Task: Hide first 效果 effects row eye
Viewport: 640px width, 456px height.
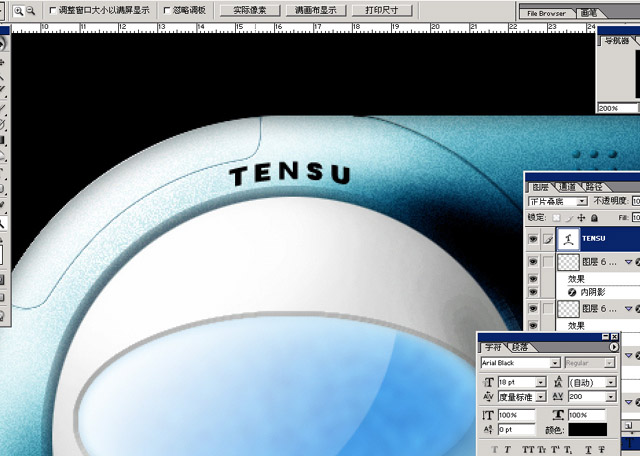Action: [x=533, y=279]
